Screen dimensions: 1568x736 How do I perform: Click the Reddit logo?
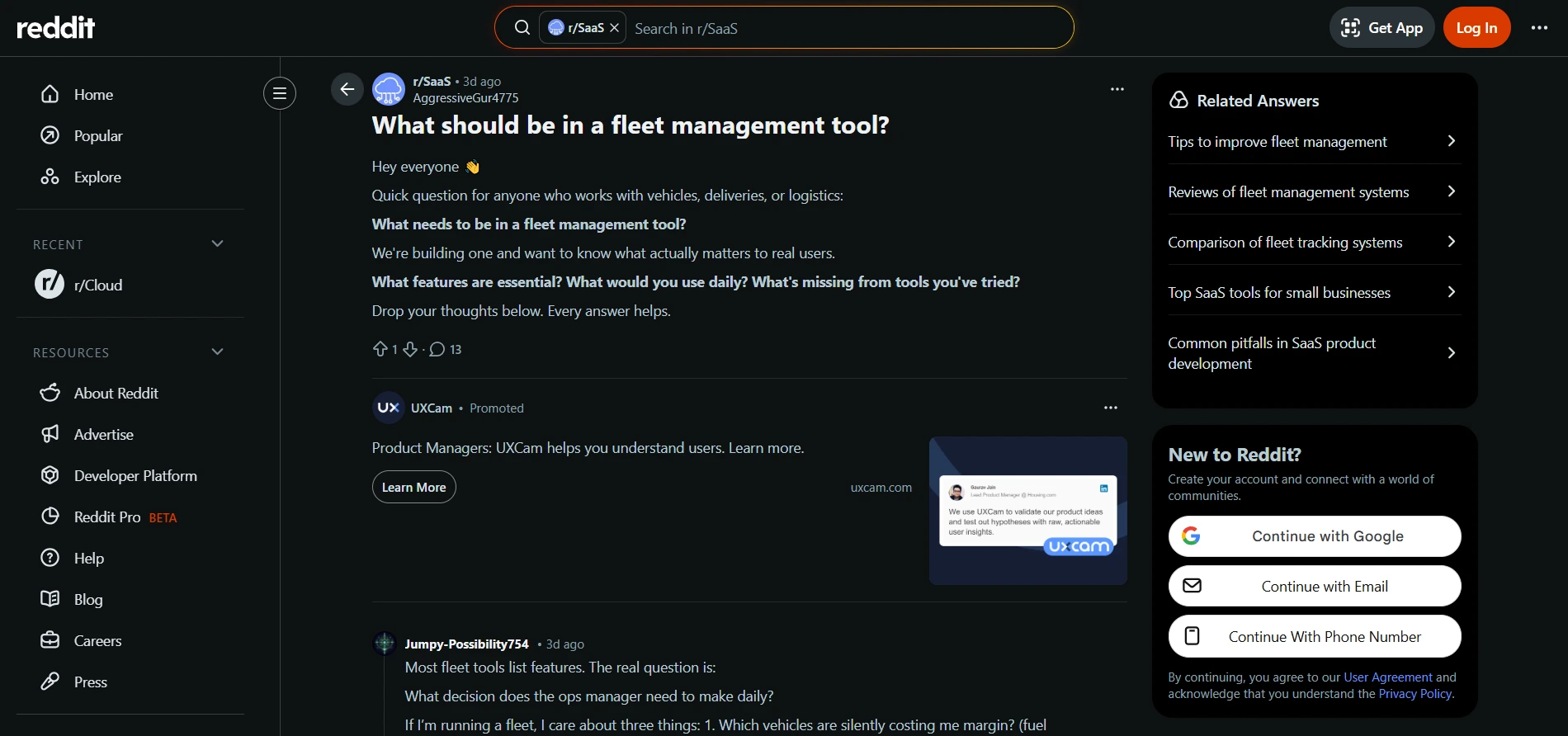click(55, 27)
